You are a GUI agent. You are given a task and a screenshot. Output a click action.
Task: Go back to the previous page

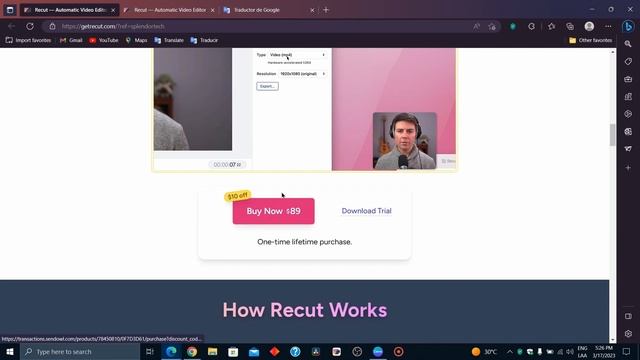[x=11, y=26]
